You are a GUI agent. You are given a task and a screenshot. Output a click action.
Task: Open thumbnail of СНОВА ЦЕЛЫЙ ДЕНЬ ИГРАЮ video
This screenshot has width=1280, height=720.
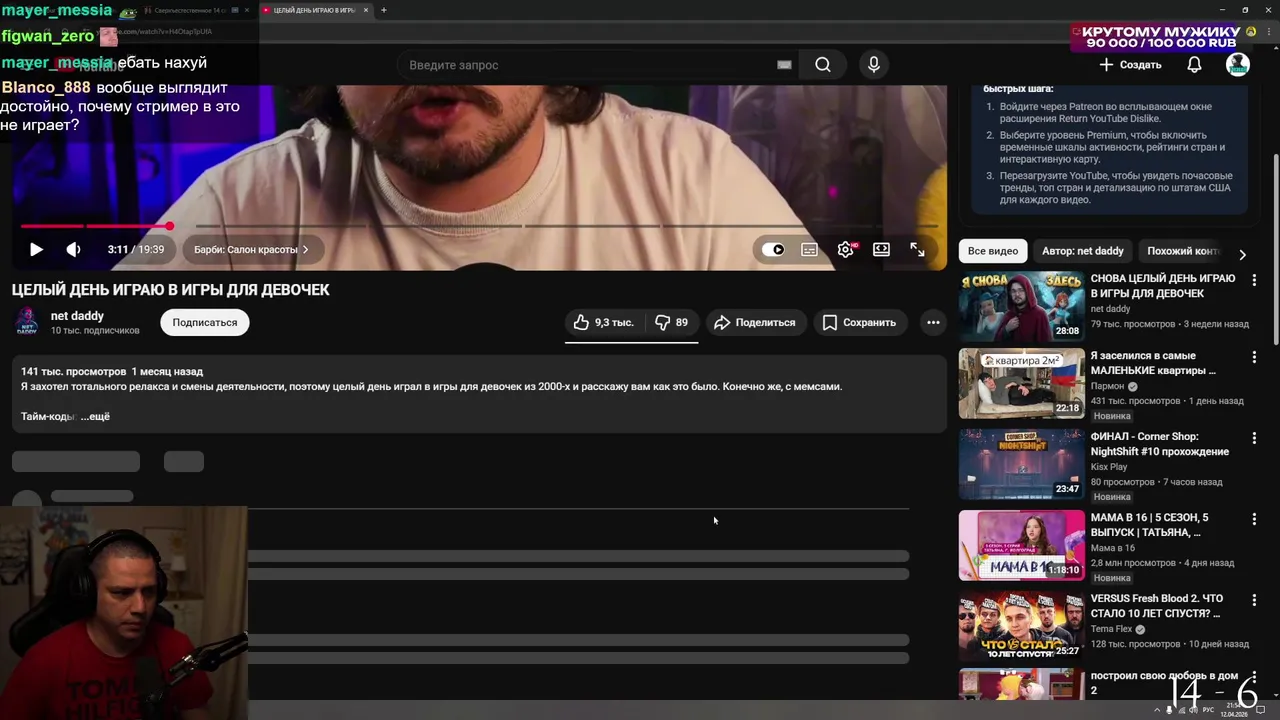tap(1021, 306)
